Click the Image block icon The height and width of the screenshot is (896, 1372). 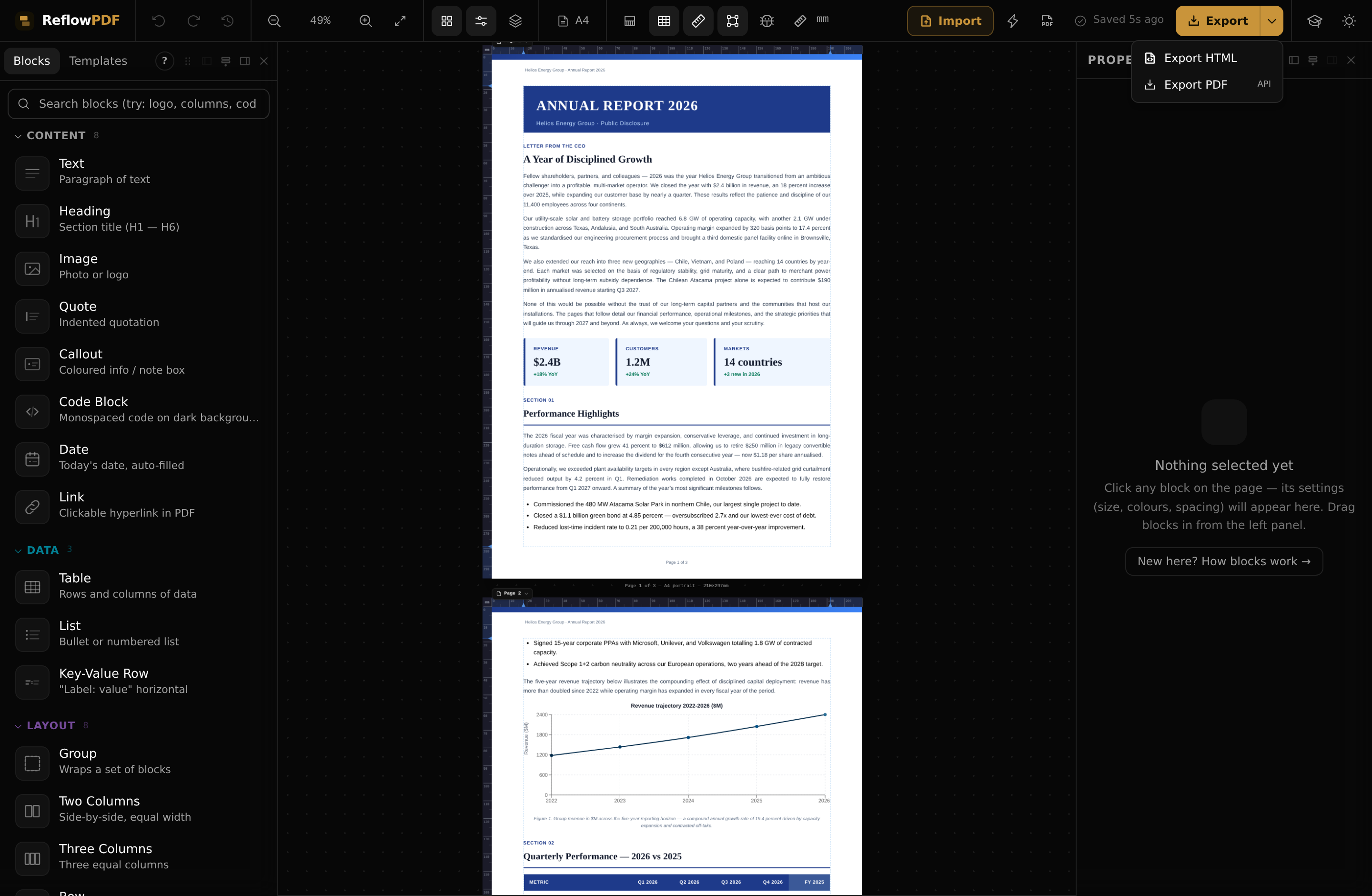32,269
